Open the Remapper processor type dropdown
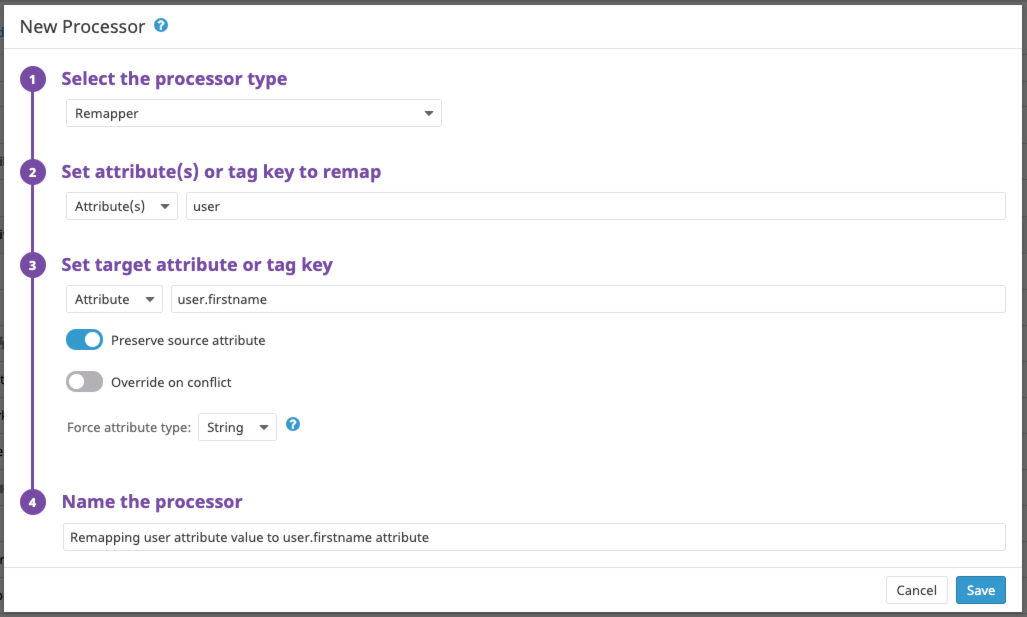 pyautogui.click(x=254, y=113)
